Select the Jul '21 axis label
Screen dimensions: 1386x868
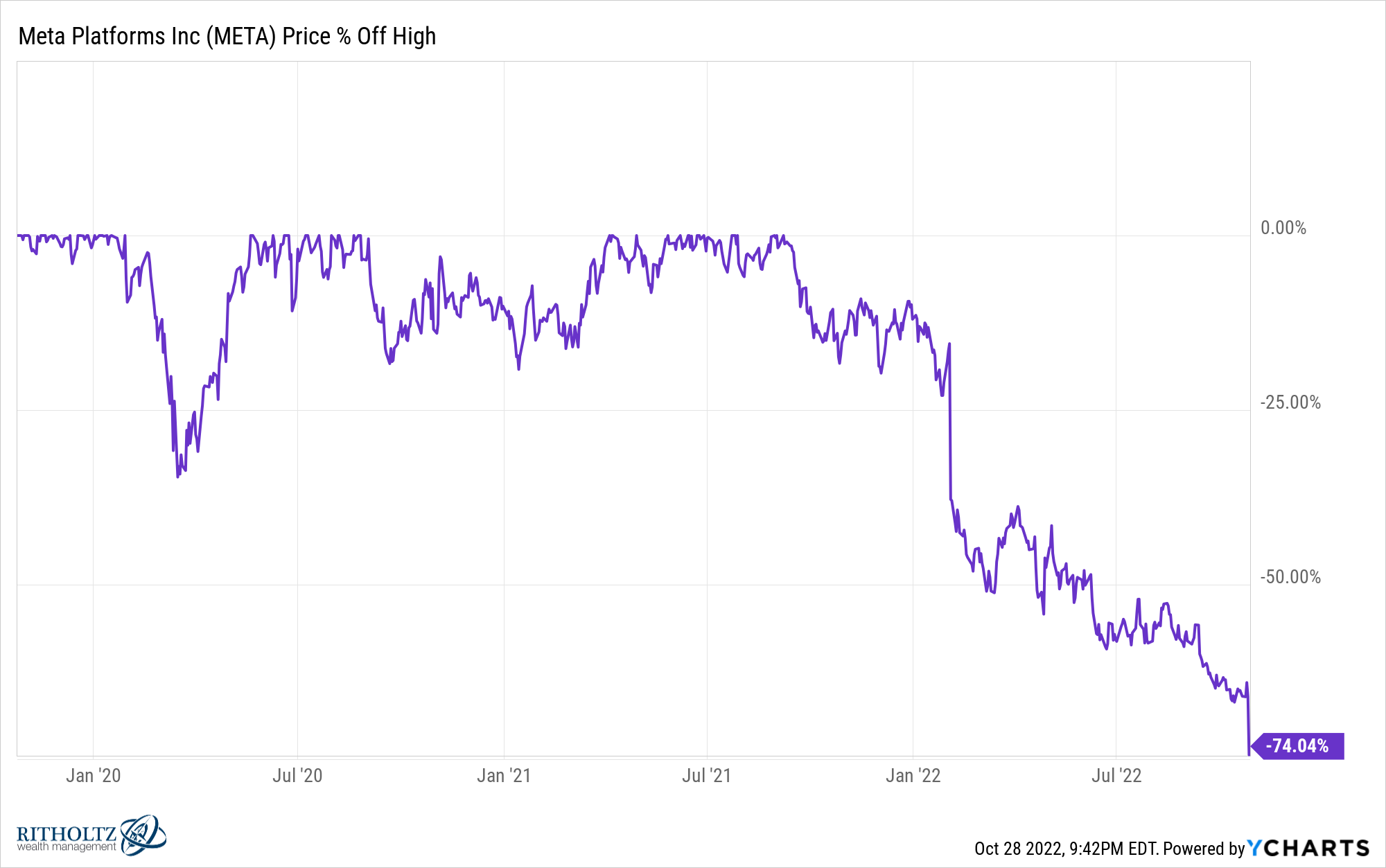coord(706,775)
